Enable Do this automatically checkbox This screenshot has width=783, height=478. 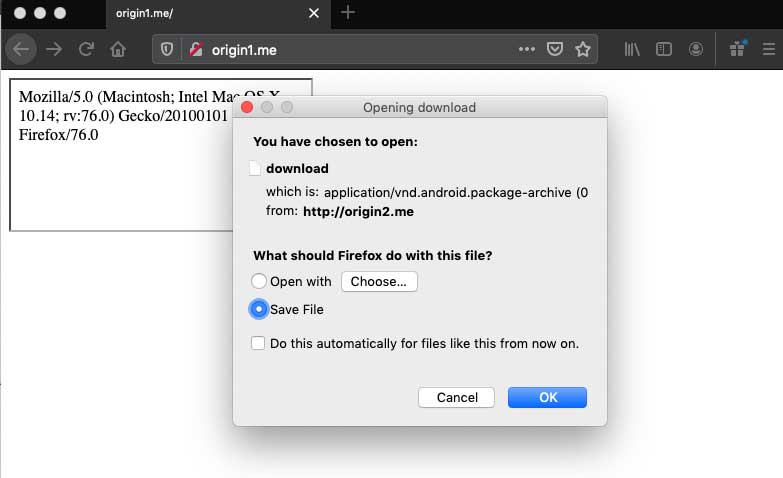click(259, 343)
